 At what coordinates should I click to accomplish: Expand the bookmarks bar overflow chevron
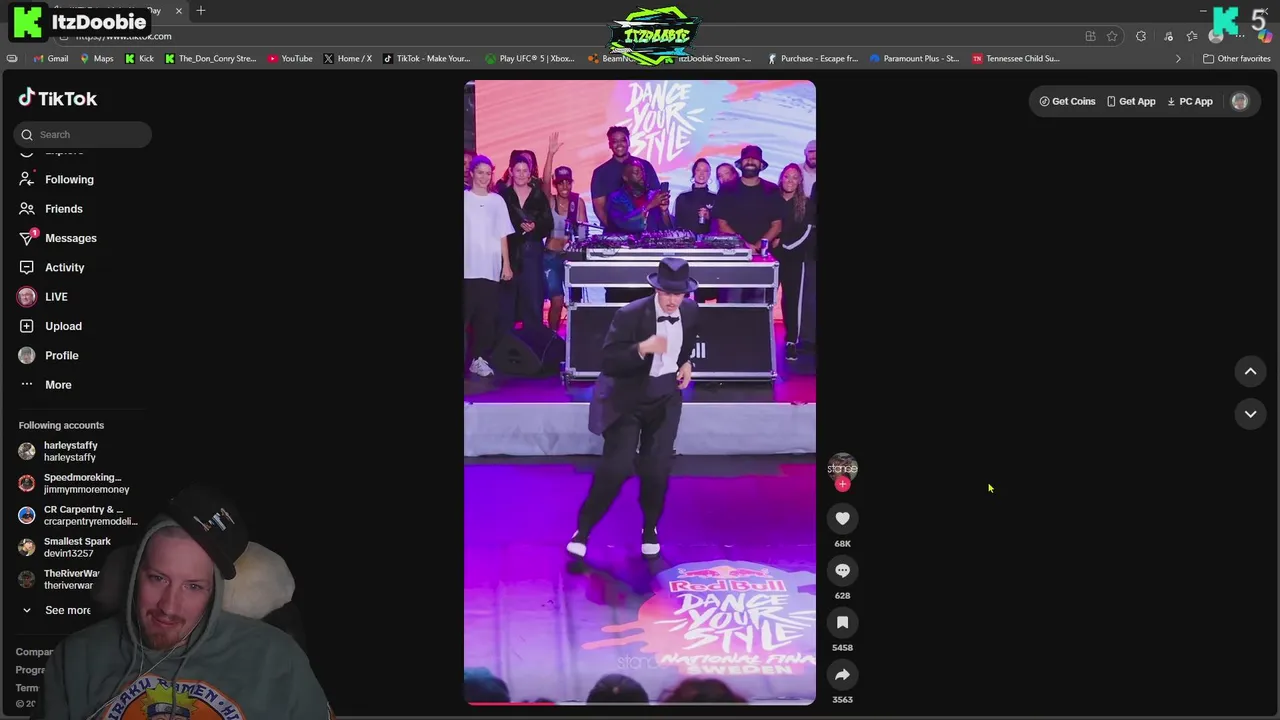(1178, 58)
